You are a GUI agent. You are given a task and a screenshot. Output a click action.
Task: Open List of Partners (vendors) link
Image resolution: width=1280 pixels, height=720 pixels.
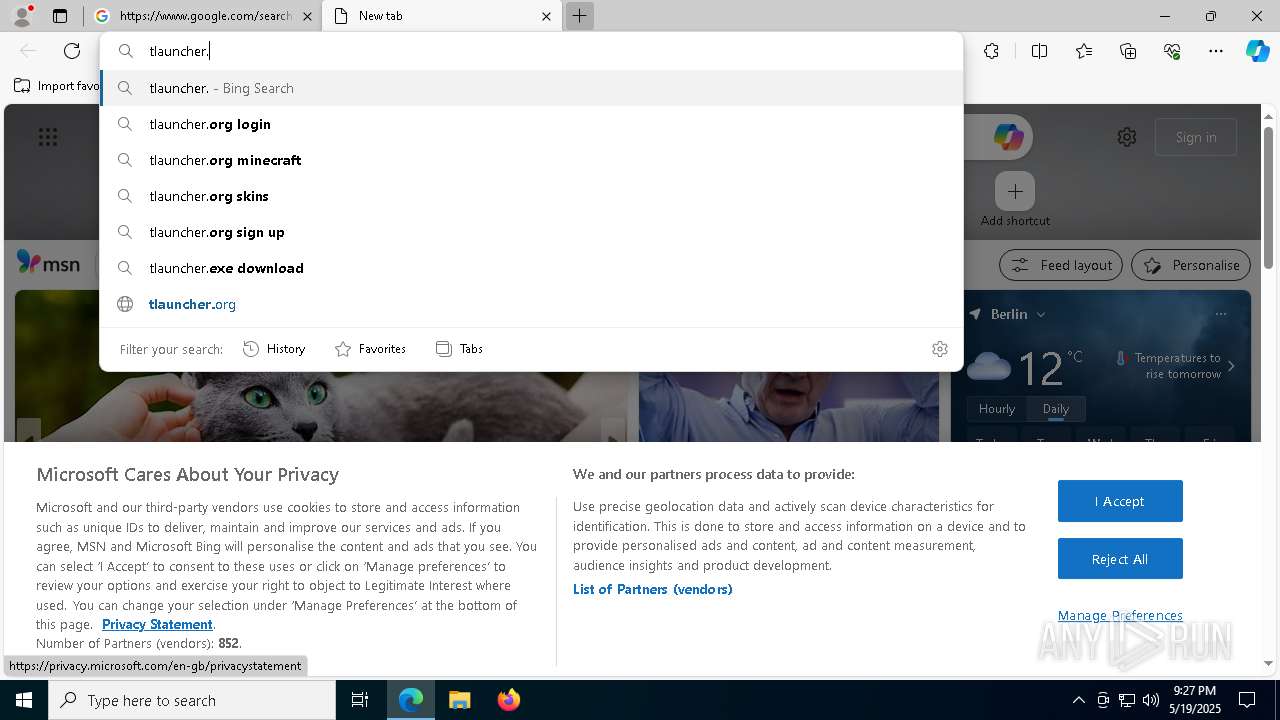coord(653,589)
